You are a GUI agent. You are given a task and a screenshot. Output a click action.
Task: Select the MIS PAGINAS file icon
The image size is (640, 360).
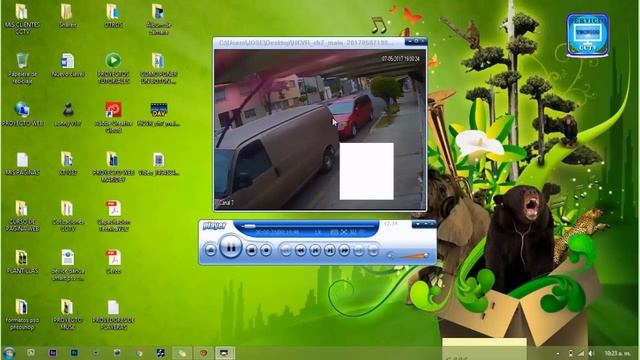coord(22,164)
